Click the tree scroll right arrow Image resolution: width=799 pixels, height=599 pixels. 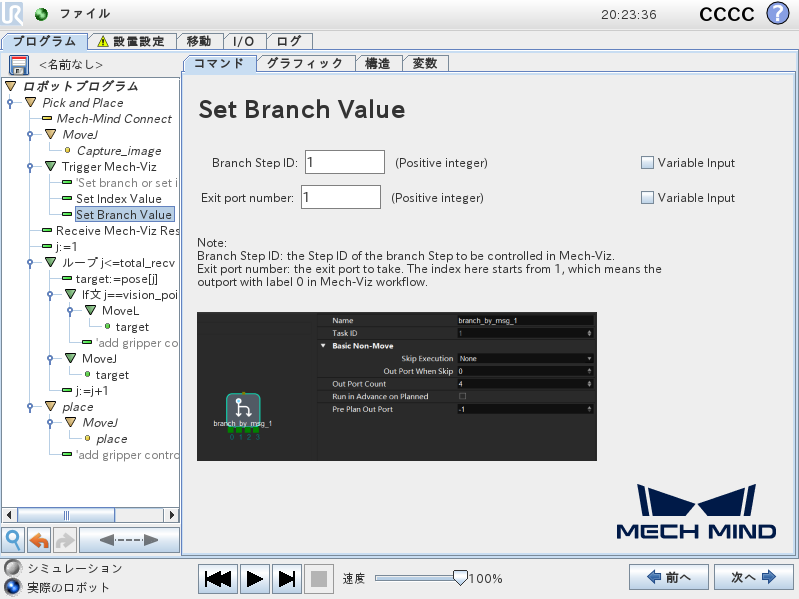coord(172,515)
